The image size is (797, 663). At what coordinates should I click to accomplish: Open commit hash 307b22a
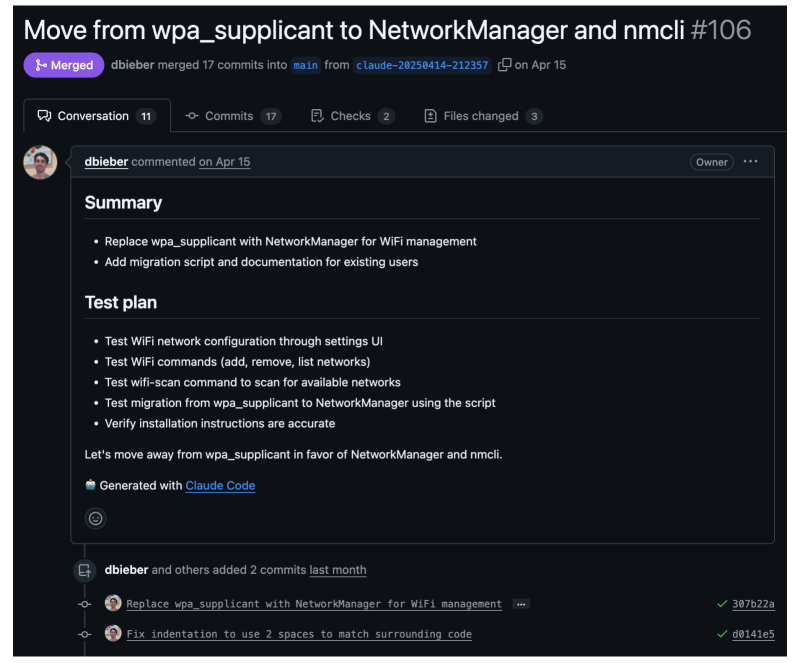(x=753, y=604)
